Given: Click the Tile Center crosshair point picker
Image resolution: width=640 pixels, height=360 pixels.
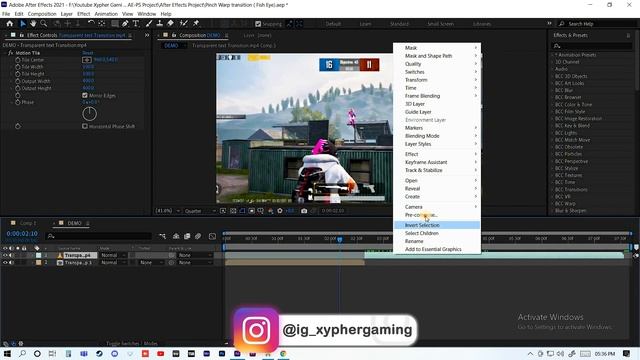Looking at the screenshot, I should [x=87, y=60].
